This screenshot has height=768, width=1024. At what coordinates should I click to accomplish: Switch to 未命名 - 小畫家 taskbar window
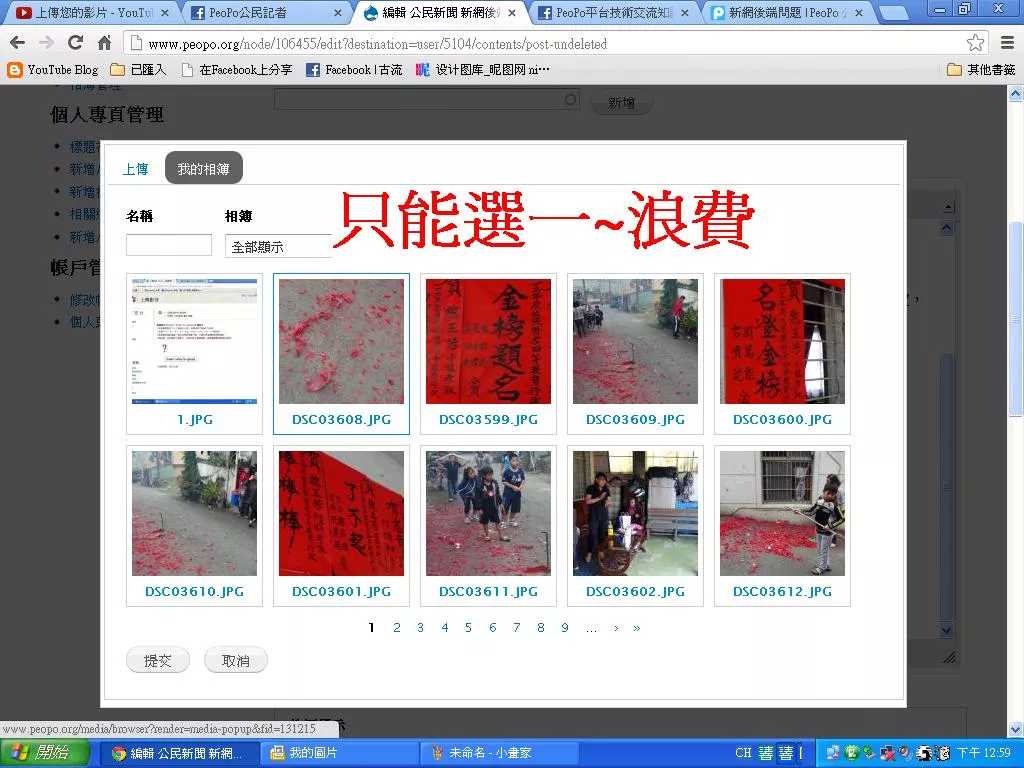coord(499,753)
